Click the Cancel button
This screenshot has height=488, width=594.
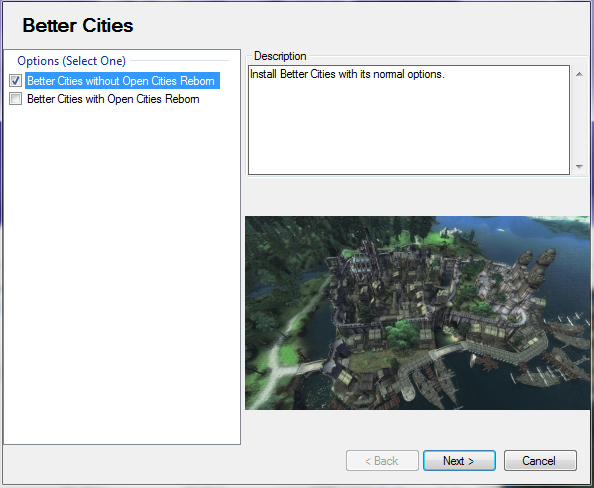click(540, 461)
